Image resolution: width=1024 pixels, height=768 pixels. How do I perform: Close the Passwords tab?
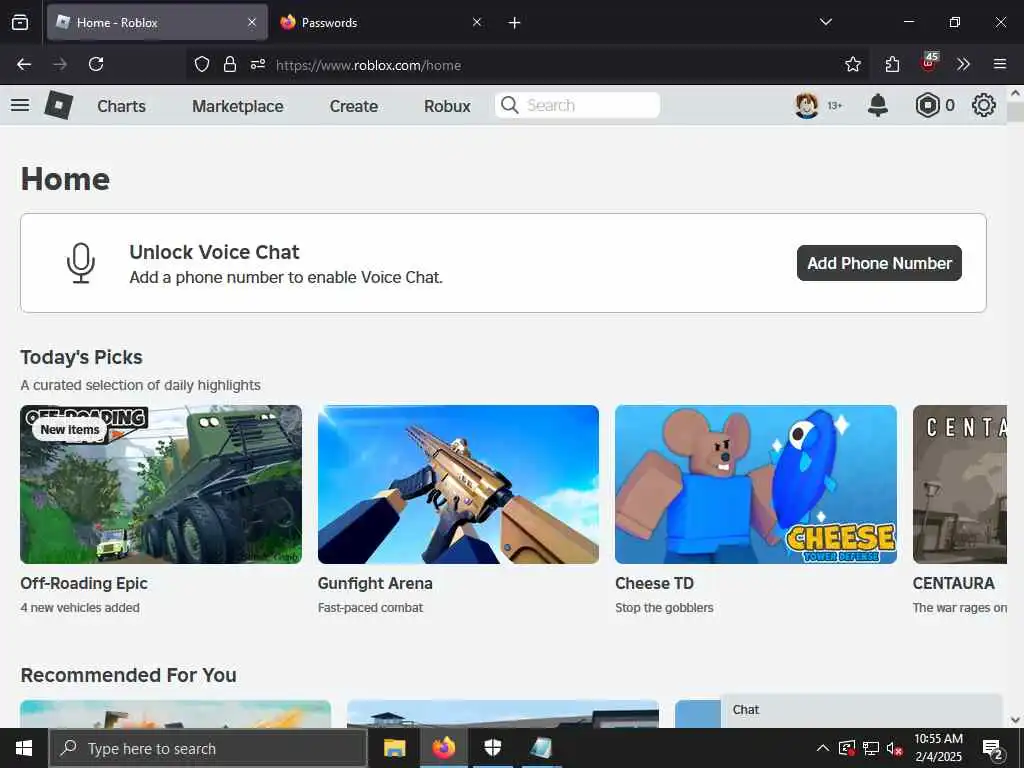point(477,22)
